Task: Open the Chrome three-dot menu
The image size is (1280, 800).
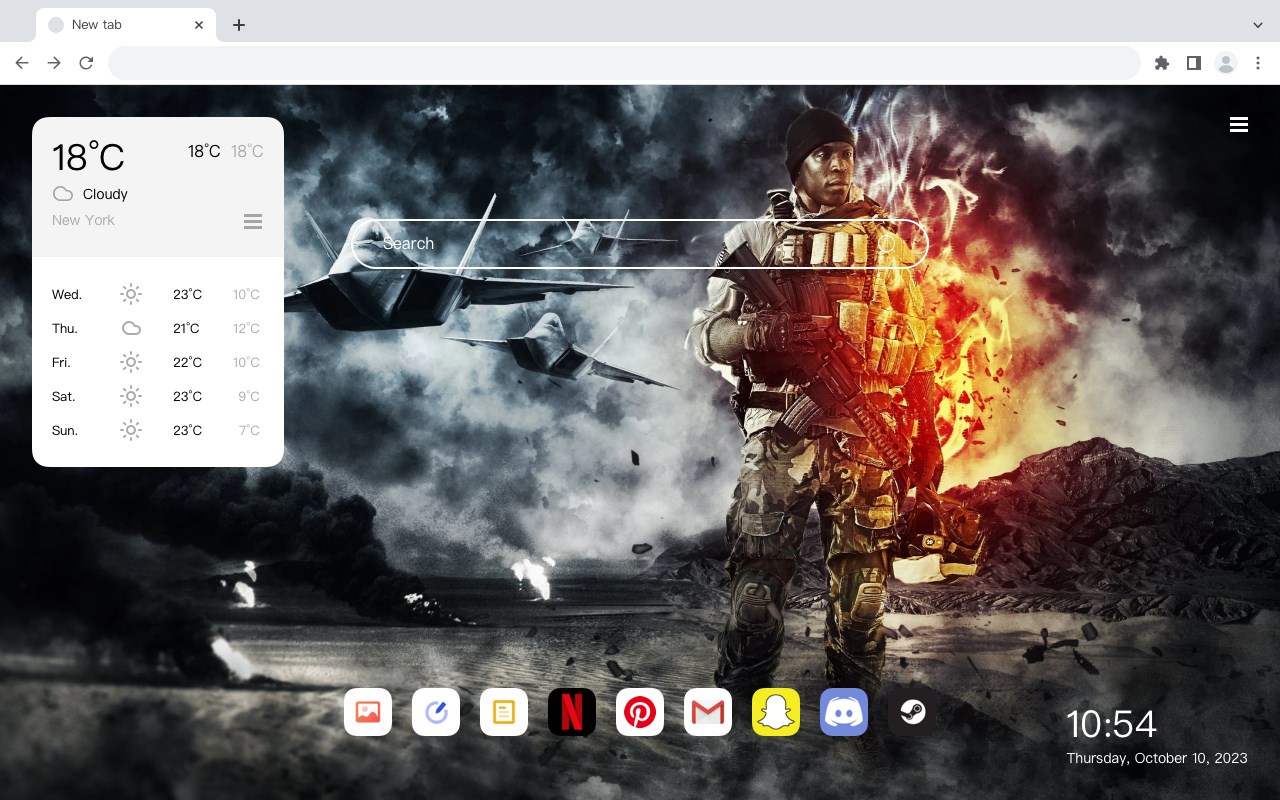Action: point(1258,63)
